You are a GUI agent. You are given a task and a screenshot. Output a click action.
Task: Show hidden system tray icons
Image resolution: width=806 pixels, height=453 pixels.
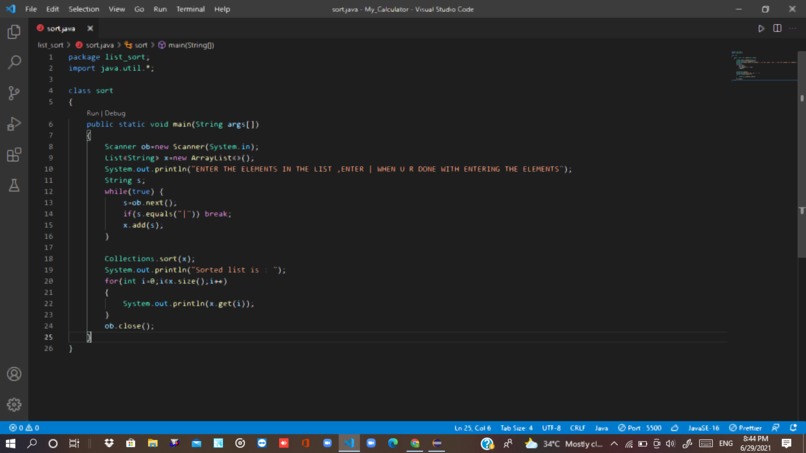[614, 443]
